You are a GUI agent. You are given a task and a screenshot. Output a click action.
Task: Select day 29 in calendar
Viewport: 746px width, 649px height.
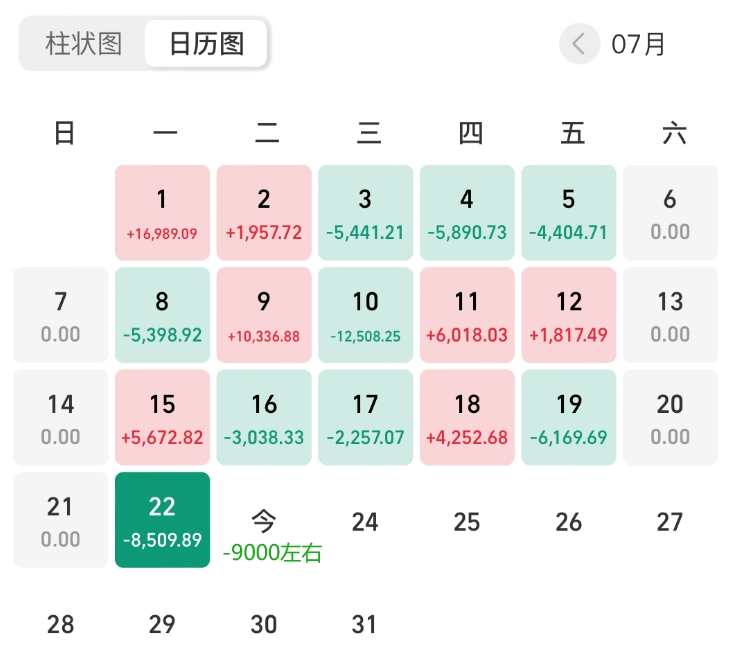(x=162, y=624)
